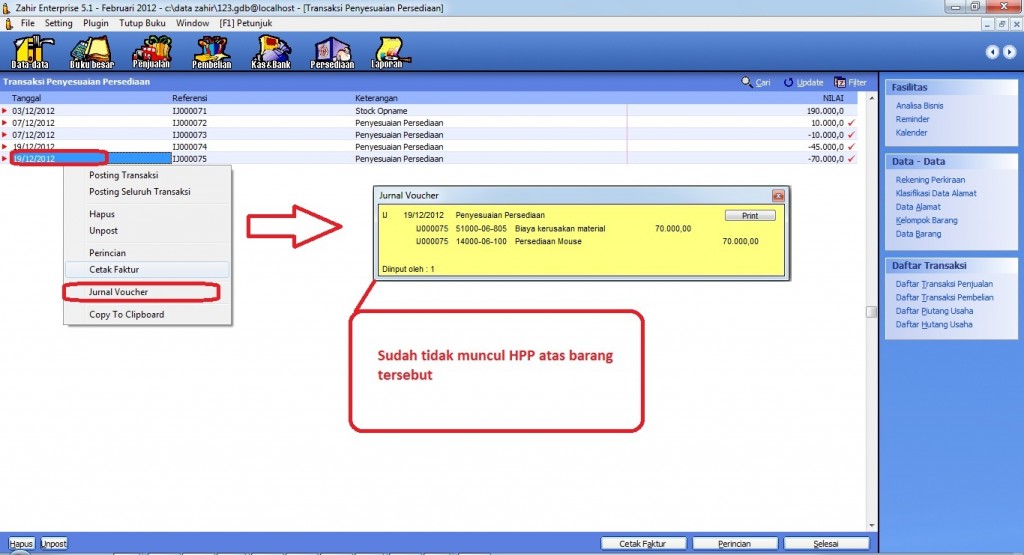Open the Pembelian module icon

(x=211, y=52)
